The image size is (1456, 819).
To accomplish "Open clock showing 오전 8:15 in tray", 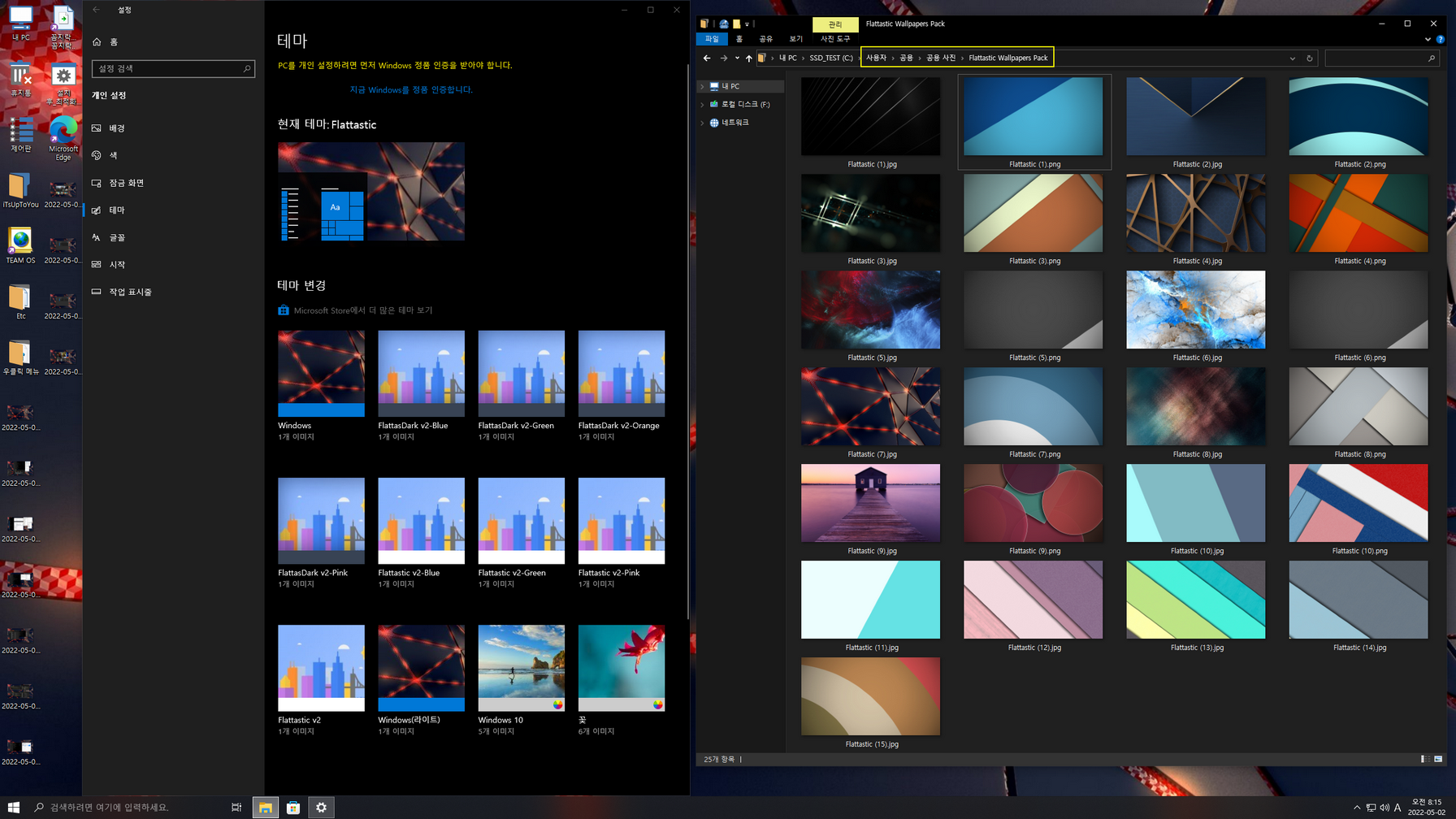I will (x=1427, y=807).
